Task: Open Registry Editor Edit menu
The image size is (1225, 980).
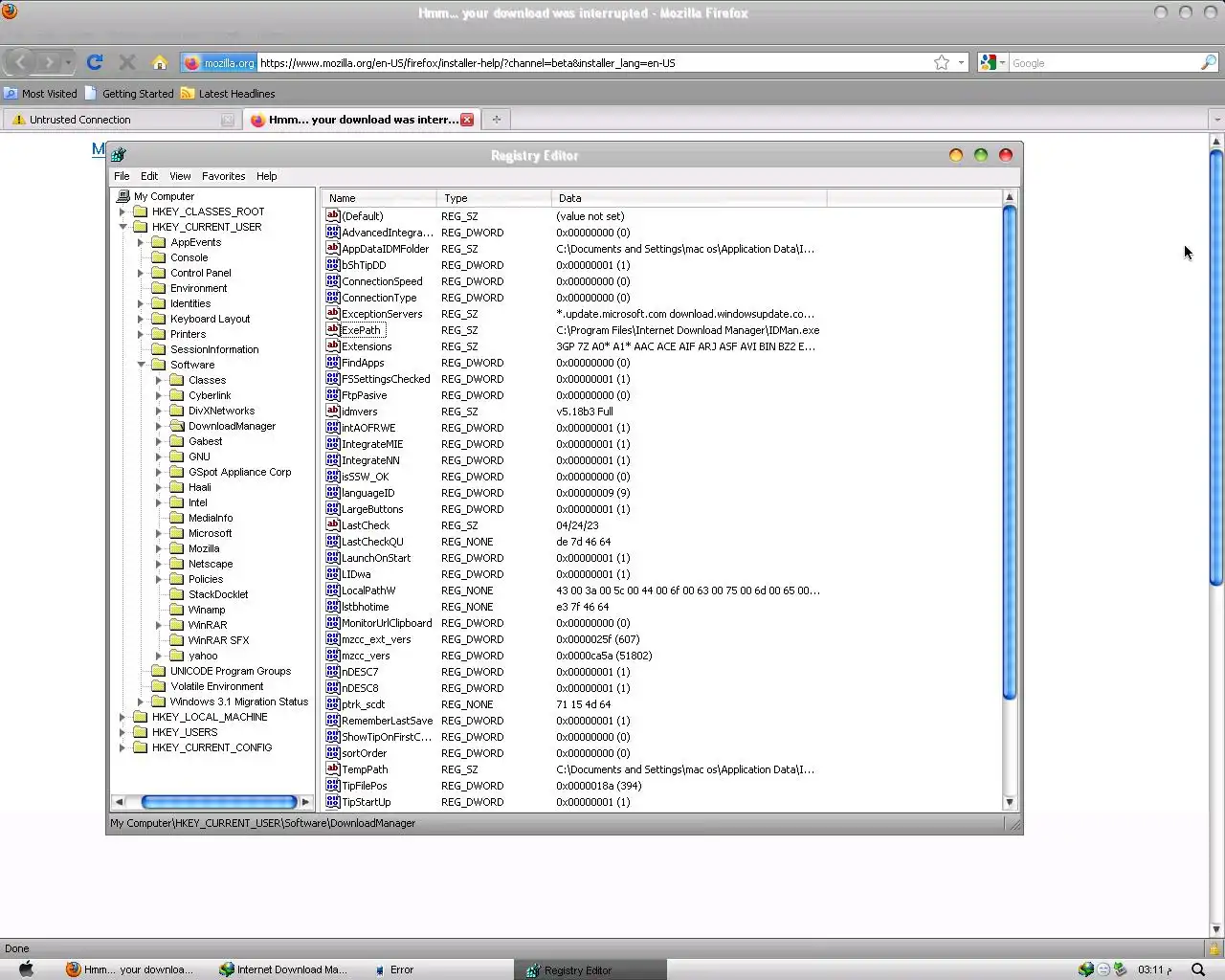Action: coord(149,176)
